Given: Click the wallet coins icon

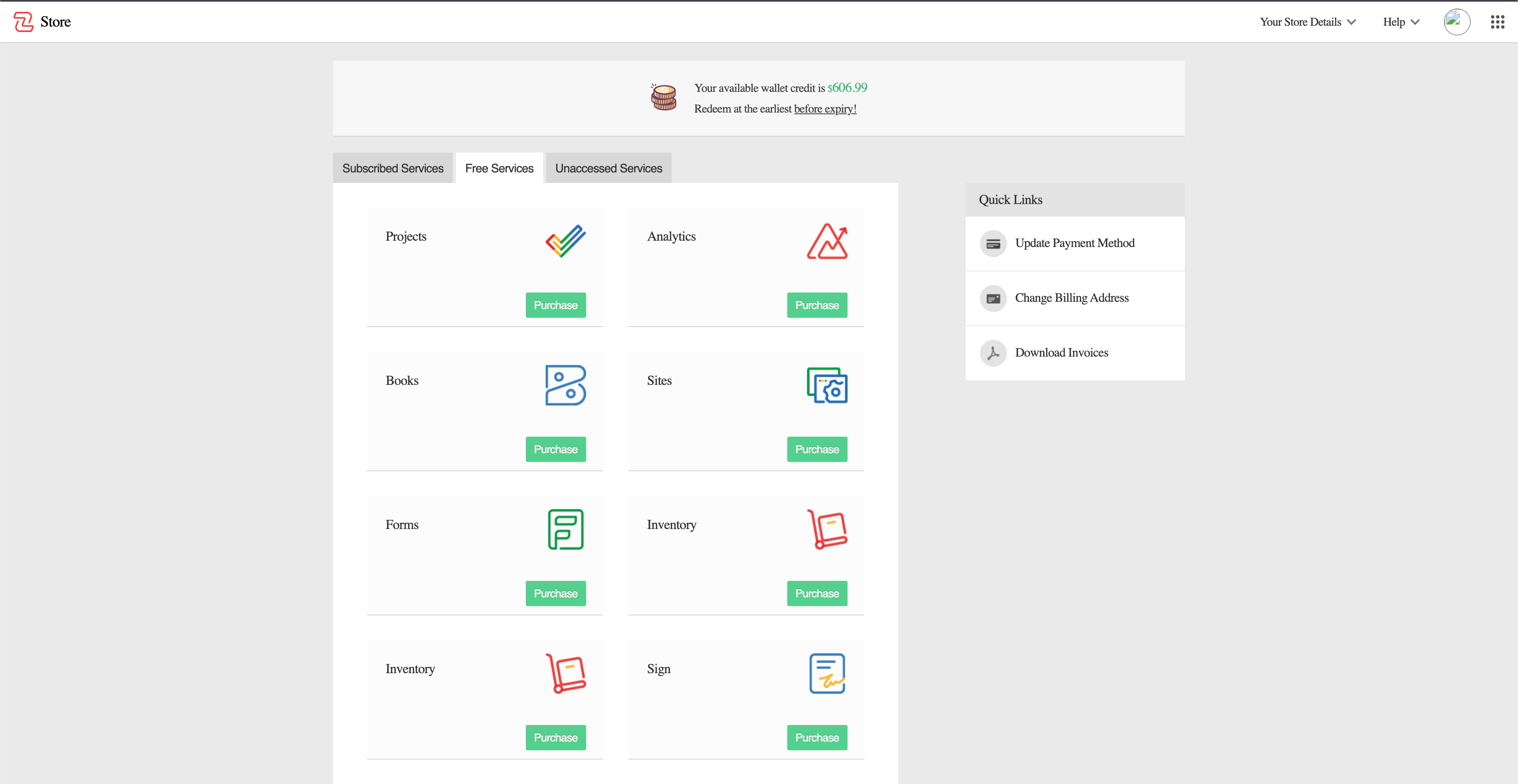Looking at the screenshot, I should [664, 97].
